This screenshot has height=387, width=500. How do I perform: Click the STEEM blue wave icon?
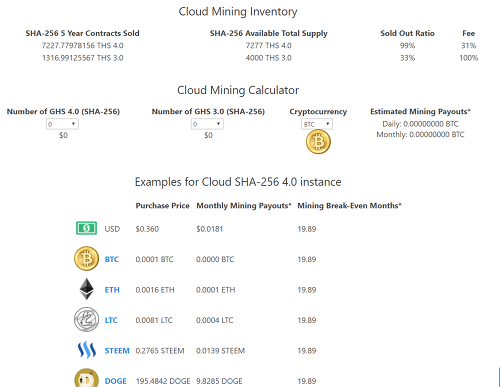(87, 350)
